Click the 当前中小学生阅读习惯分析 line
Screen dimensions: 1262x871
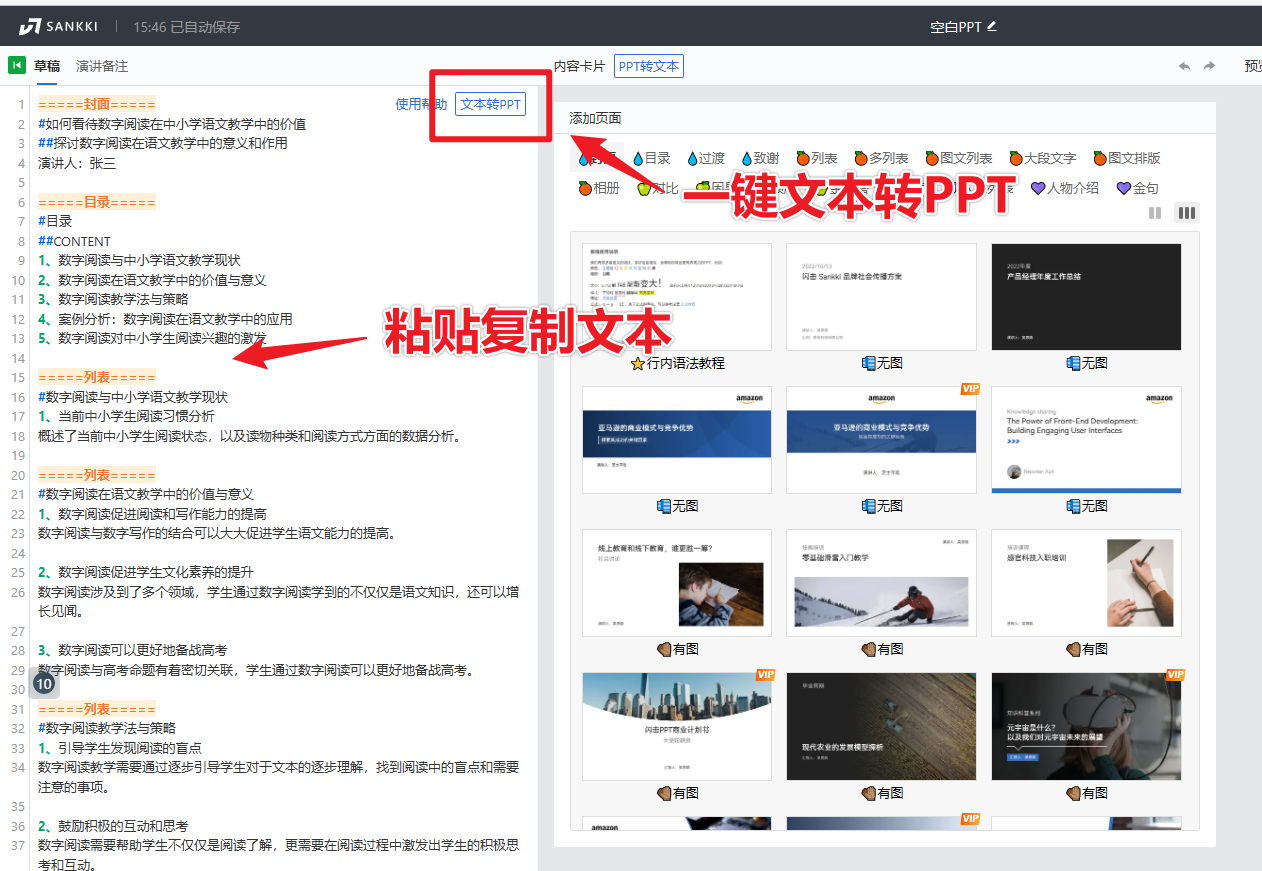[126, 416]
